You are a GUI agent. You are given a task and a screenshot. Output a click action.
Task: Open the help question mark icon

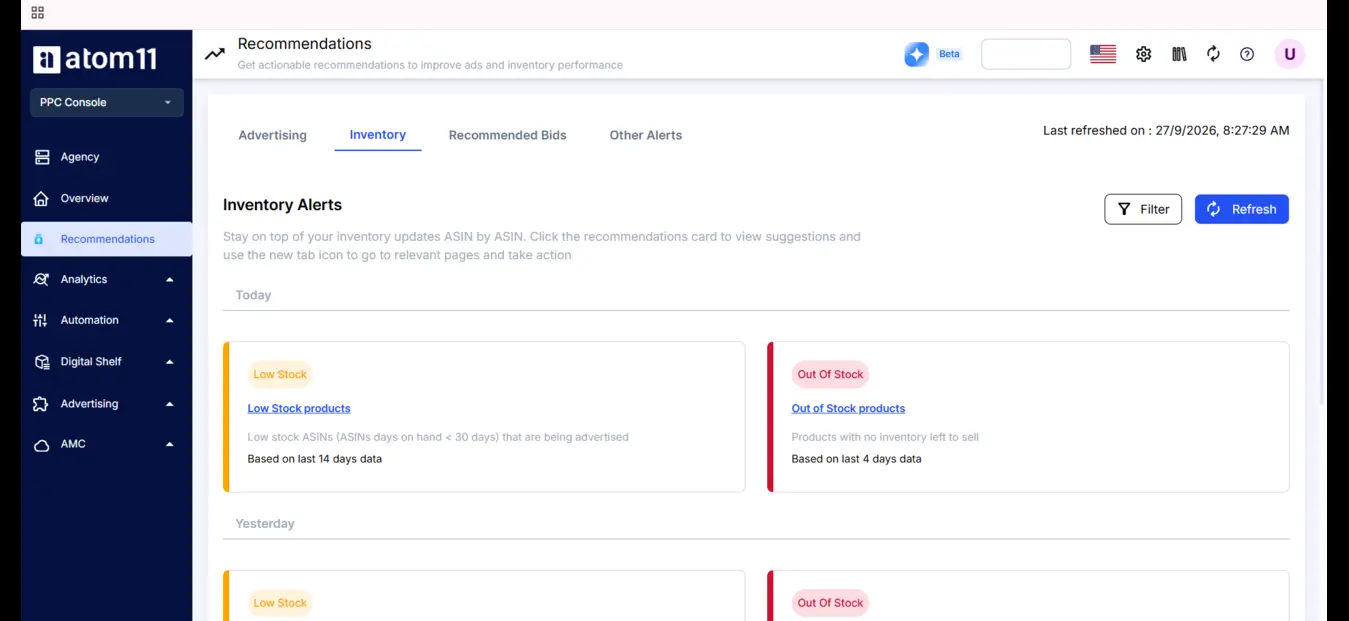coord(1247,54)
